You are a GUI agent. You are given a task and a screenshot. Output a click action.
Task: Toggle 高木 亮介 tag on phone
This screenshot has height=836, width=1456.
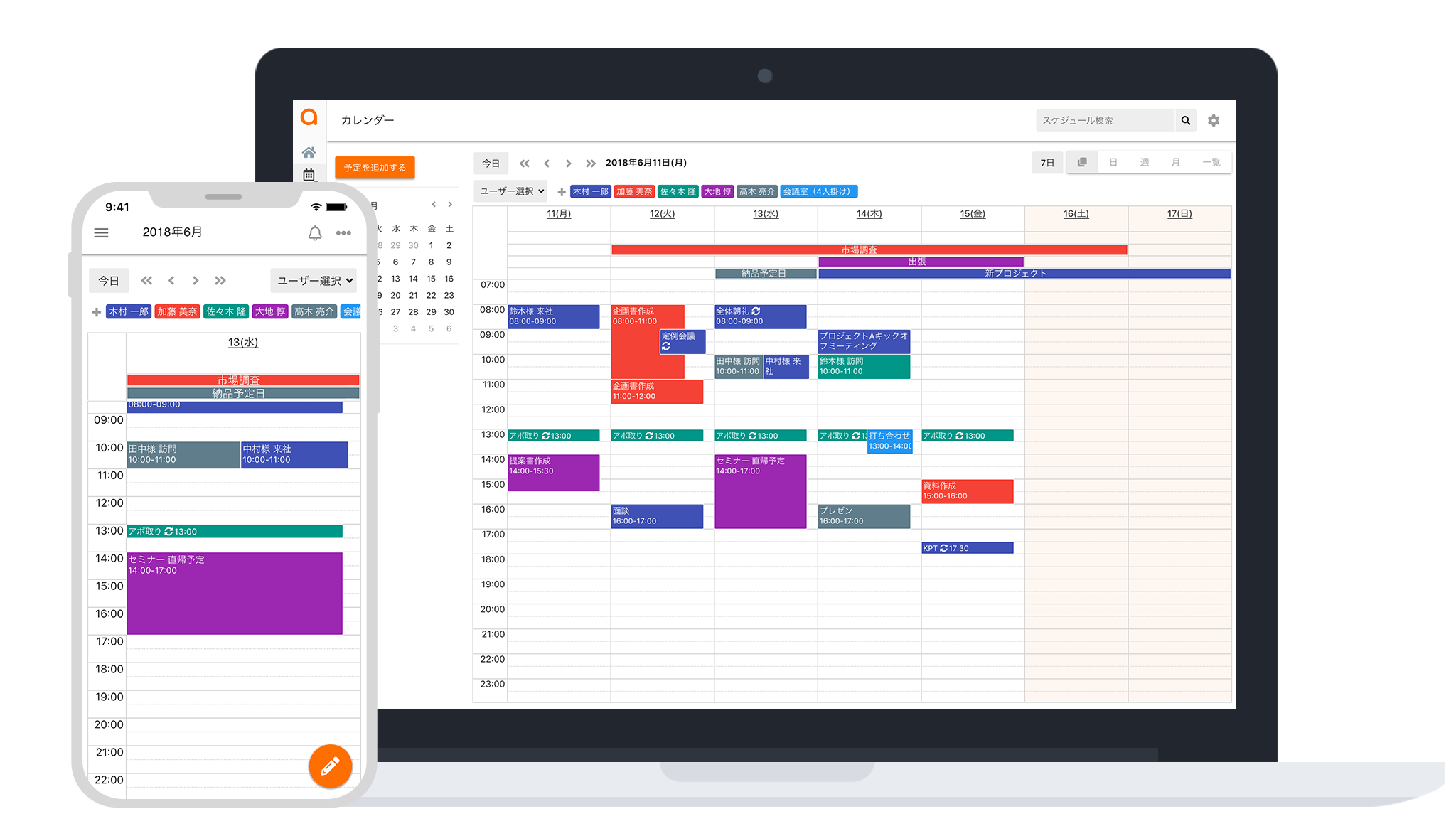pos(314,312)
